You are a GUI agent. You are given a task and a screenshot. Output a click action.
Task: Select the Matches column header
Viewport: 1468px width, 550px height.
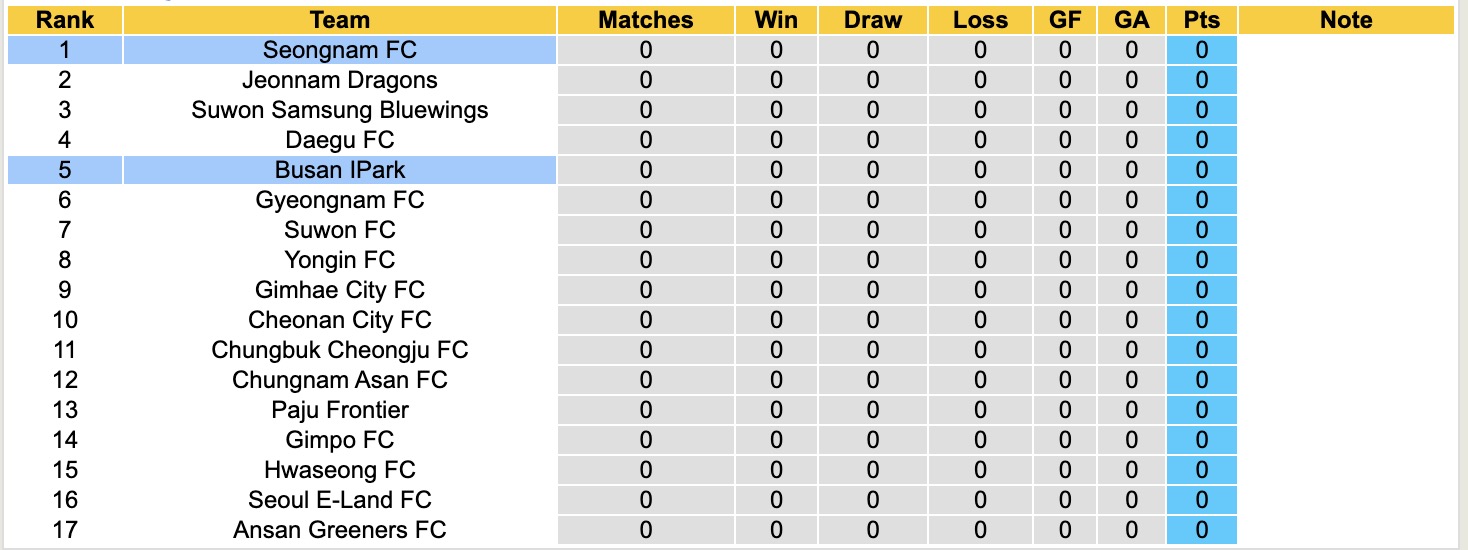[x=645, y=20]
